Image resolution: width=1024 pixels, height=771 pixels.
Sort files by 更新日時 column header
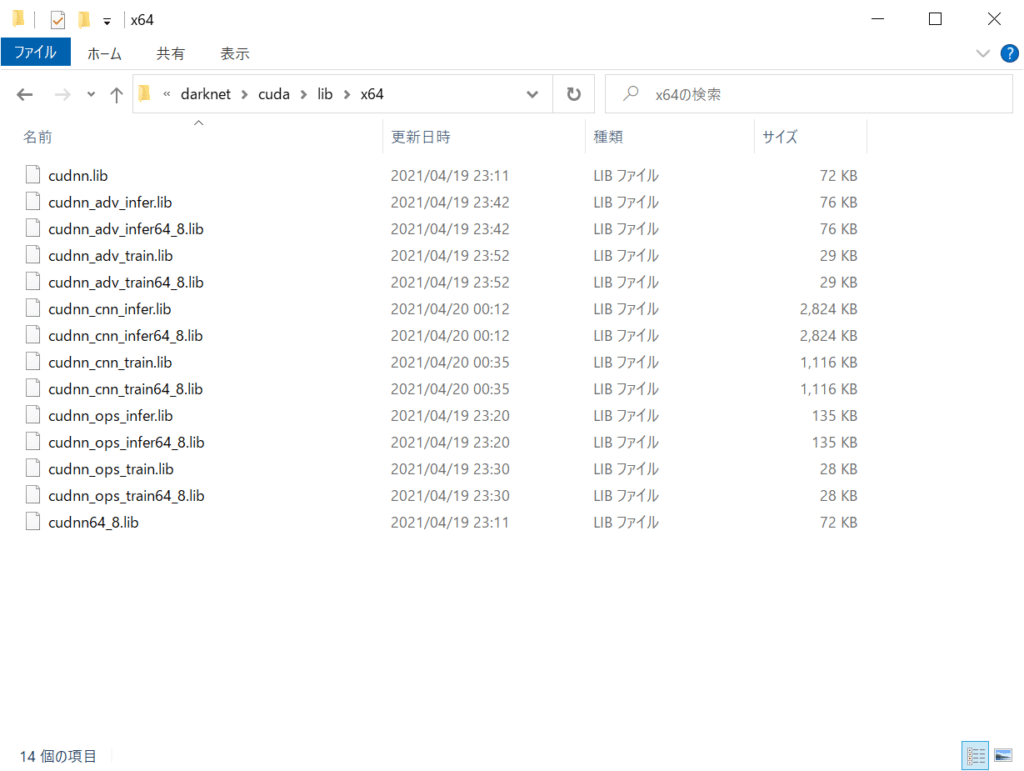(x=420, y=137)
